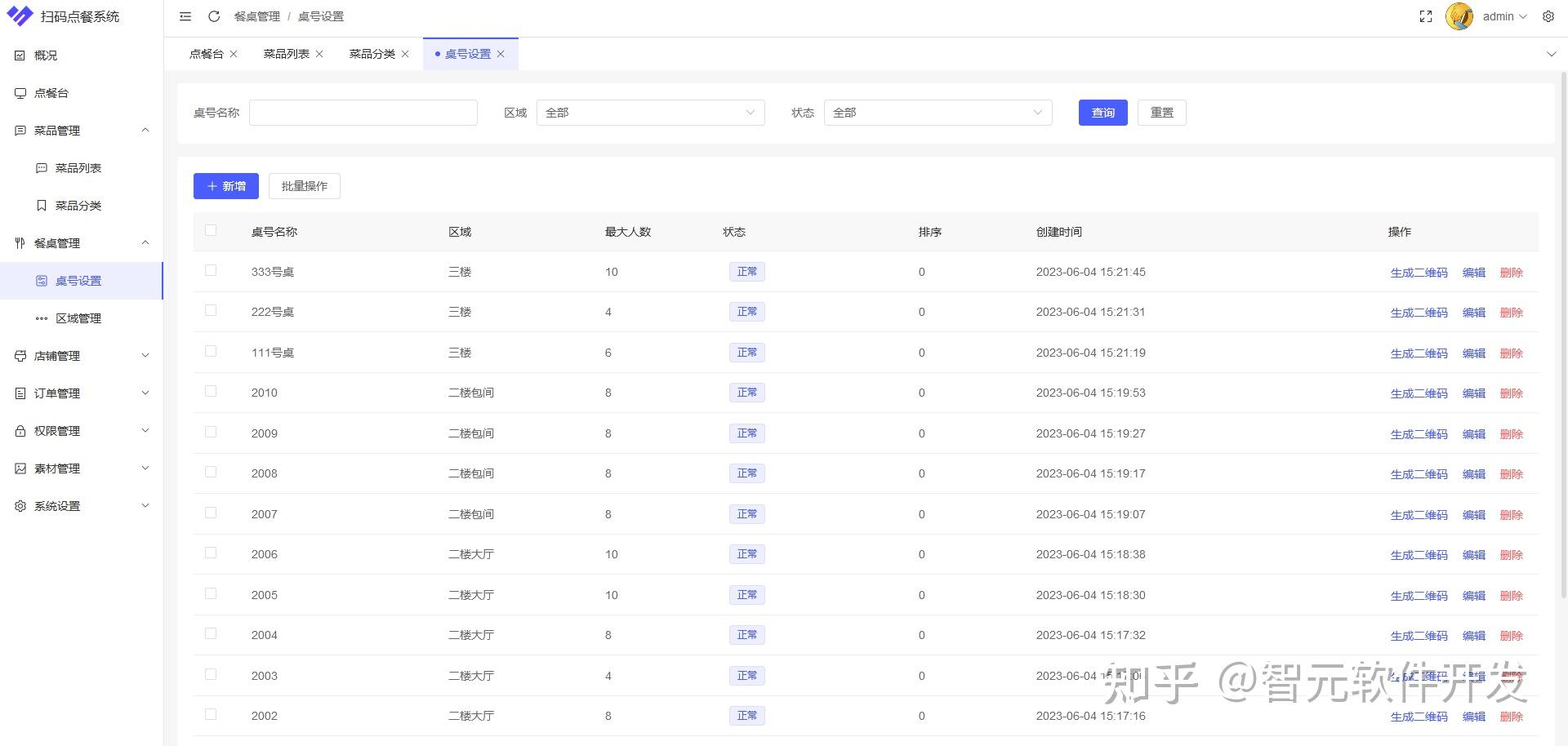Screen dimensions: 1568x746
Task: Switch to the 菜品列表 tab
Action: point(287,54)
